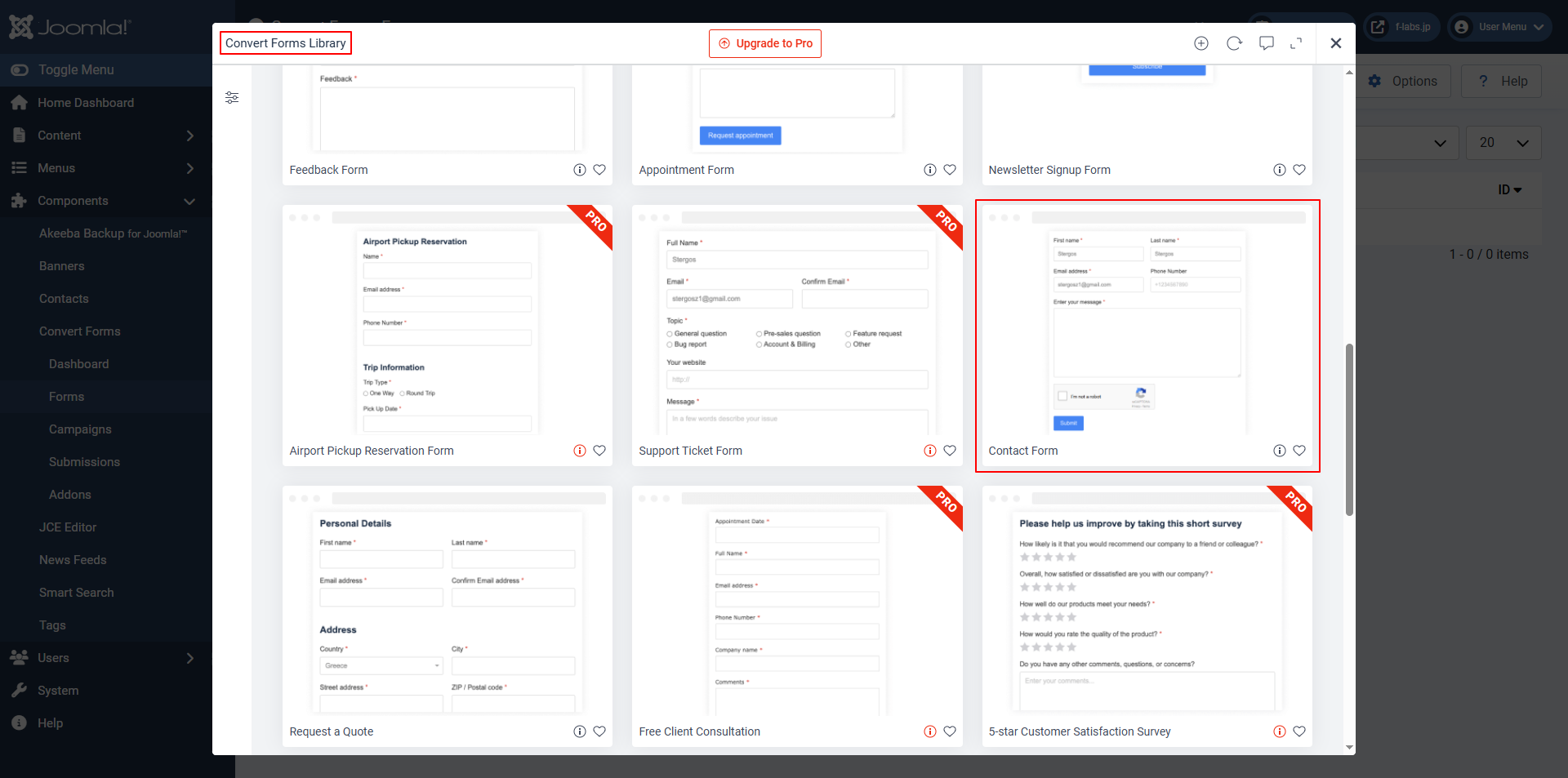Image resolution: width=1568 pixels, height=778 pixels.
Task: Favorite the Request a Quote template
Action: [600, 731]
